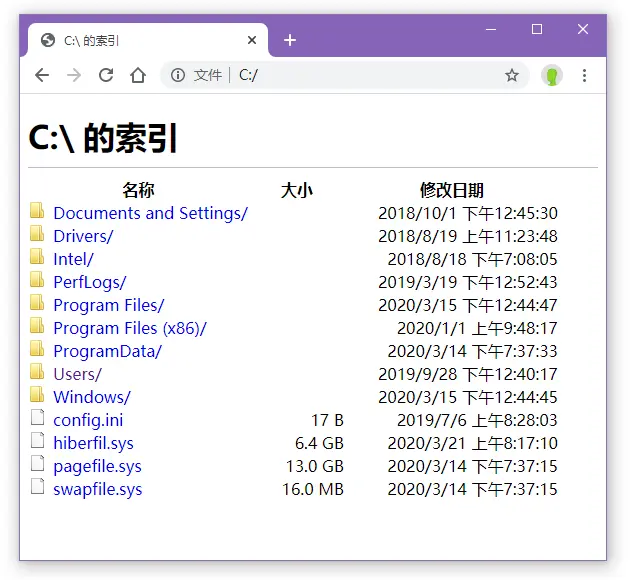Click the folder icon beside Windows/

(37, 394)
